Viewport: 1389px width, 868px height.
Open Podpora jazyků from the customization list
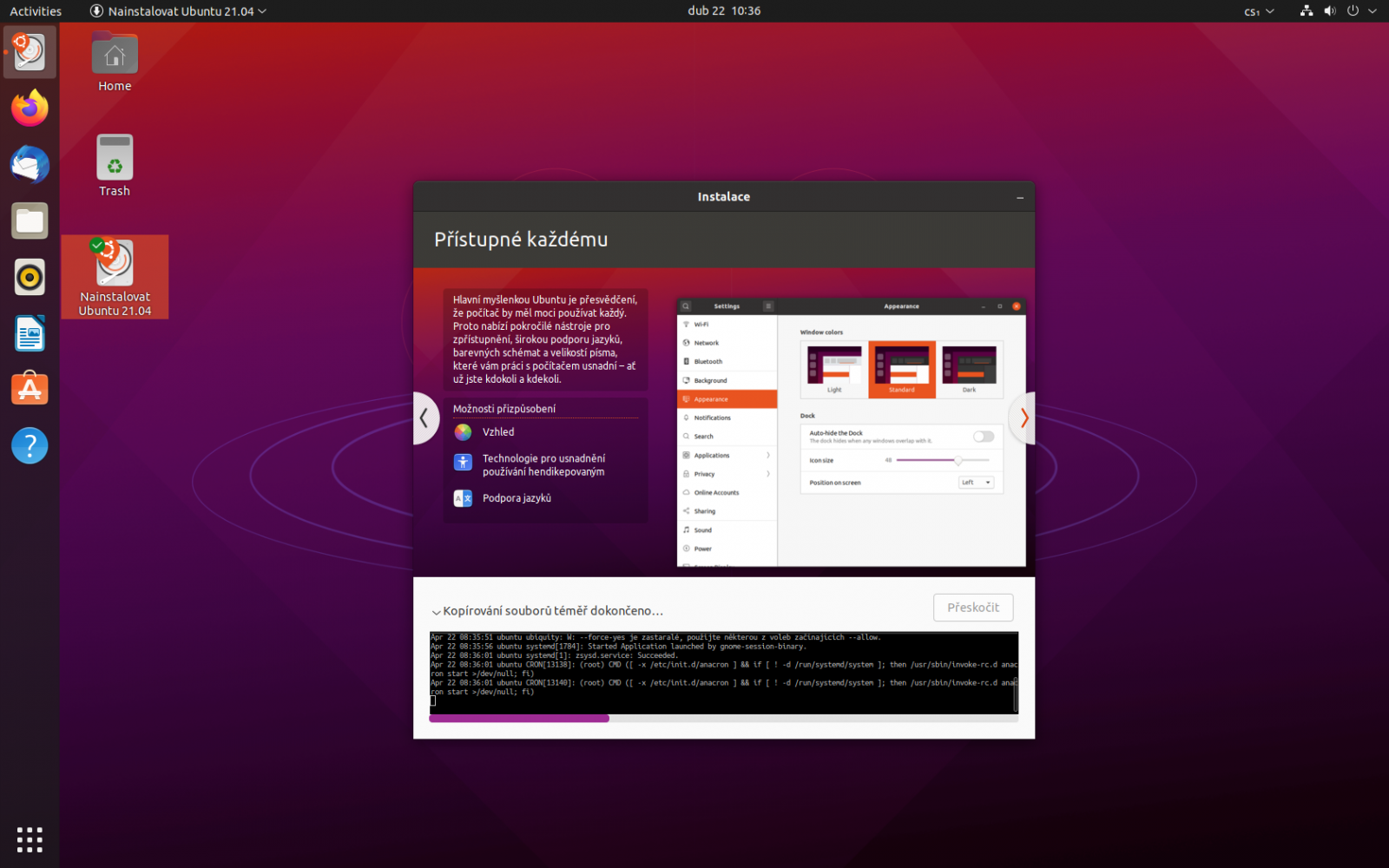click(x=463, y=498)
